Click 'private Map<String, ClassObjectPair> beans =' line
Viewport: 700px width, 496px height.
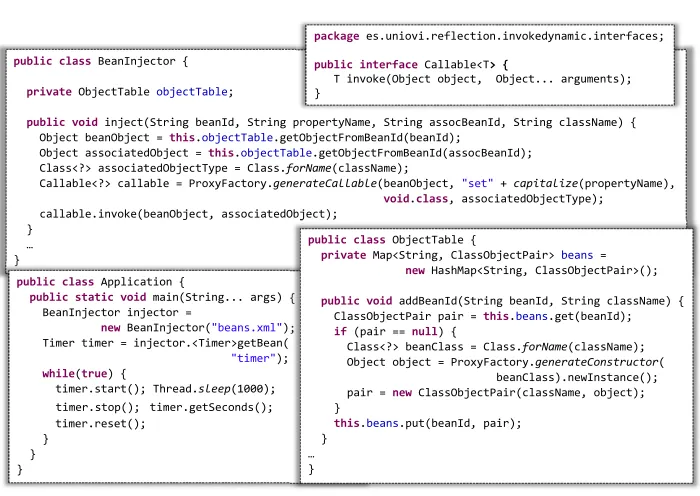[463, 255]
